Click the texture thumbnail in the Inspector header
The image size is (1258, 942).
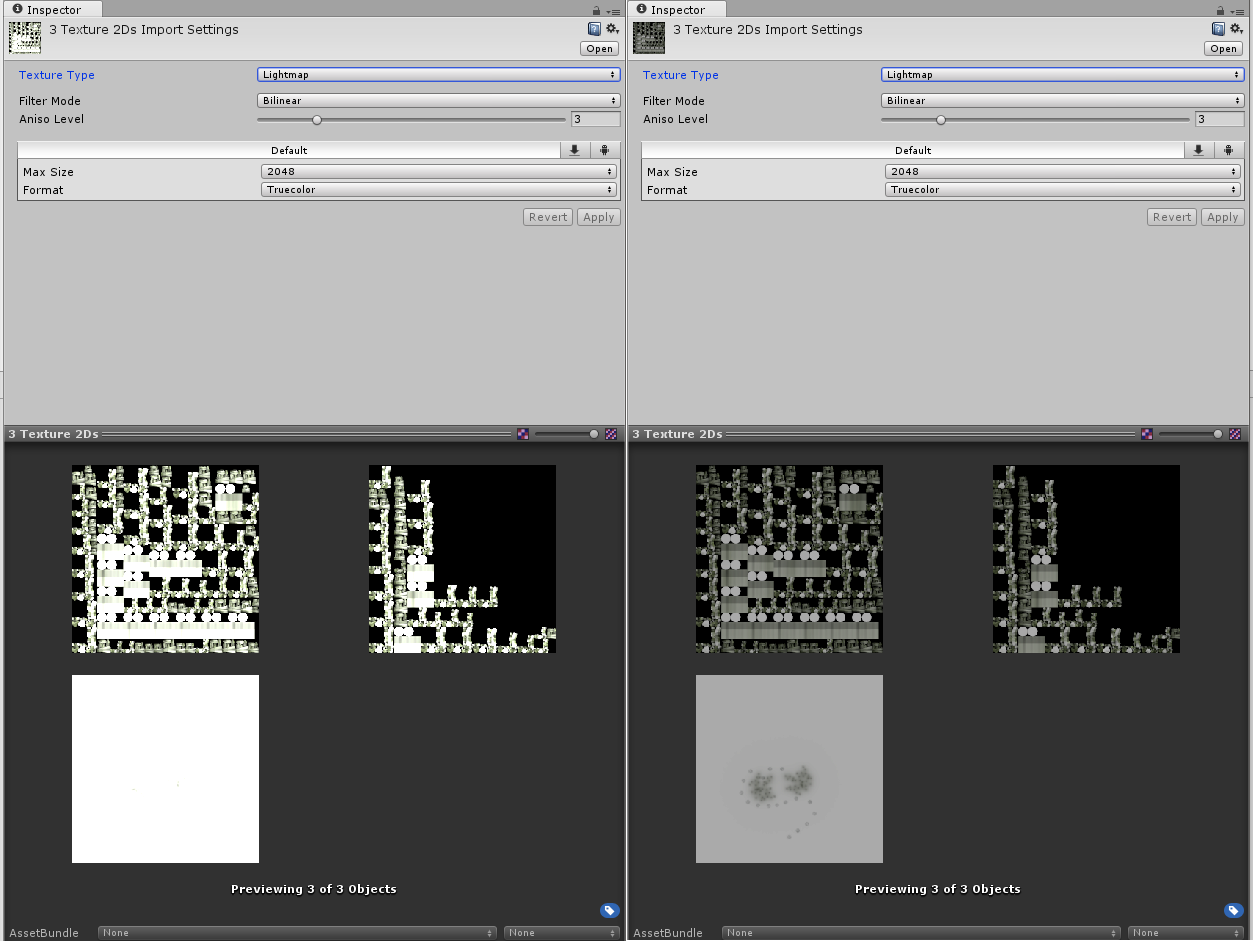(24, 37)
